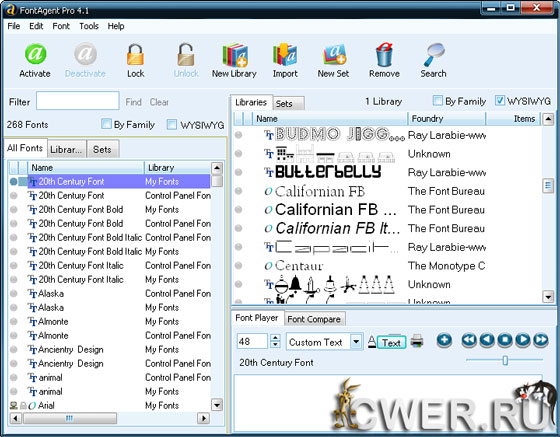Stop the font player

coord(505,340)
